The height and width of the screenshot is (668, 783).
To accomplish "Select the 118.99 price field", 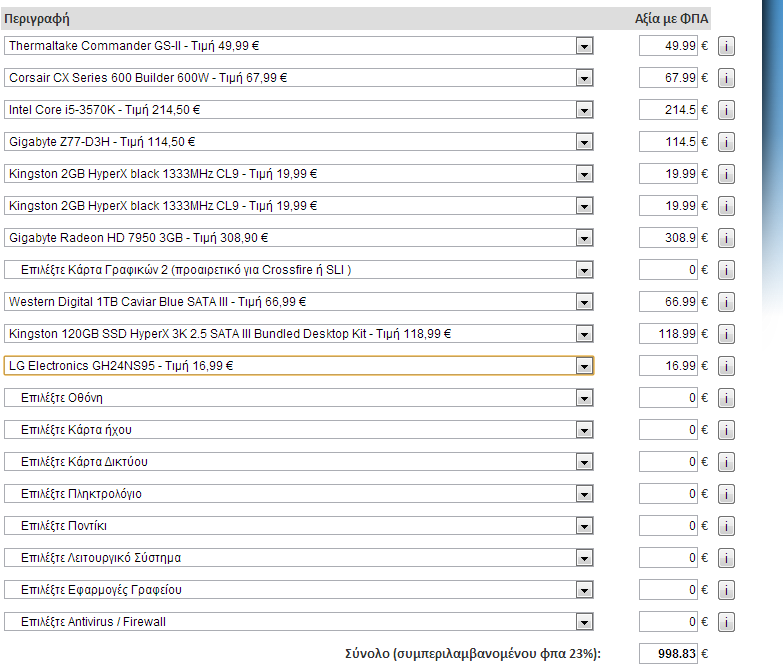I will coord(668,334).
